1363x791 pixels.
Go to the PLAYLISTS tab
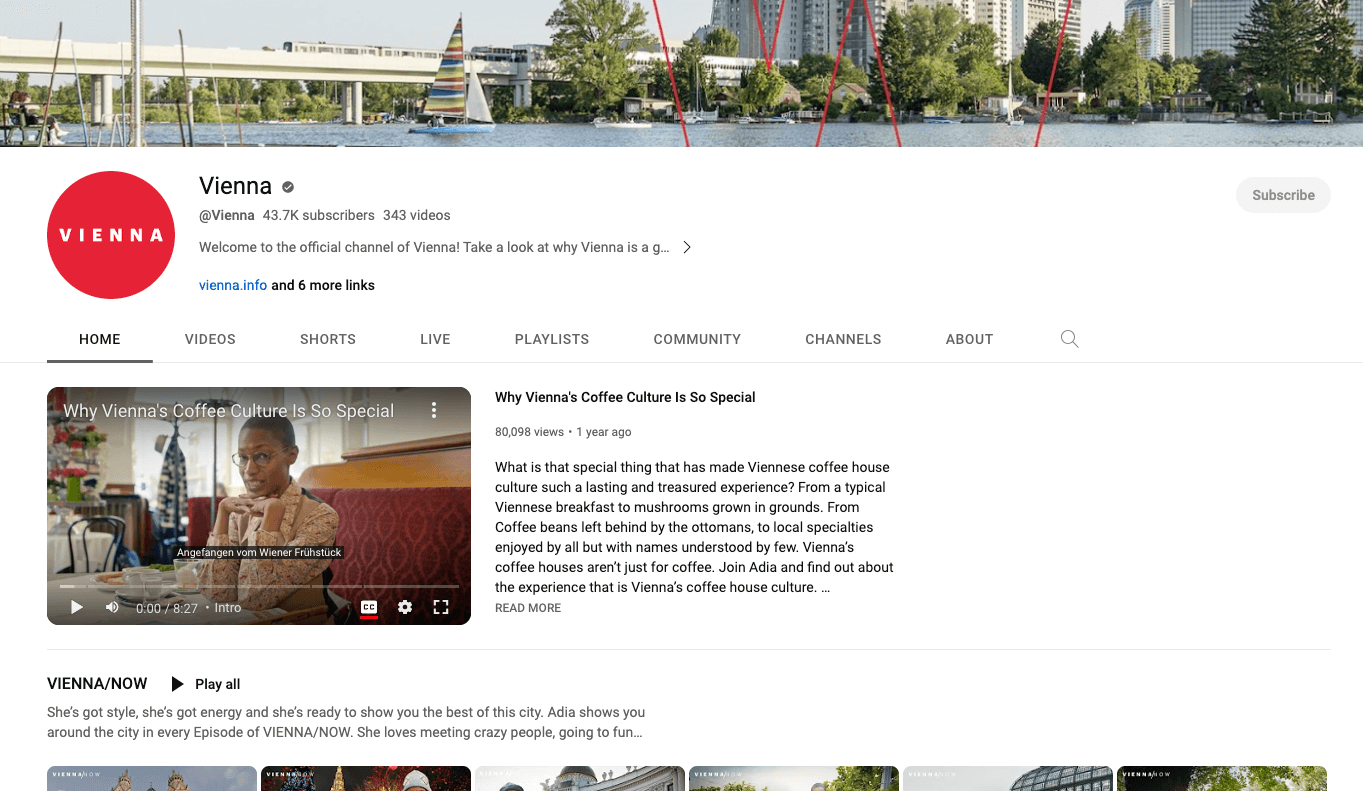(552, 339)
